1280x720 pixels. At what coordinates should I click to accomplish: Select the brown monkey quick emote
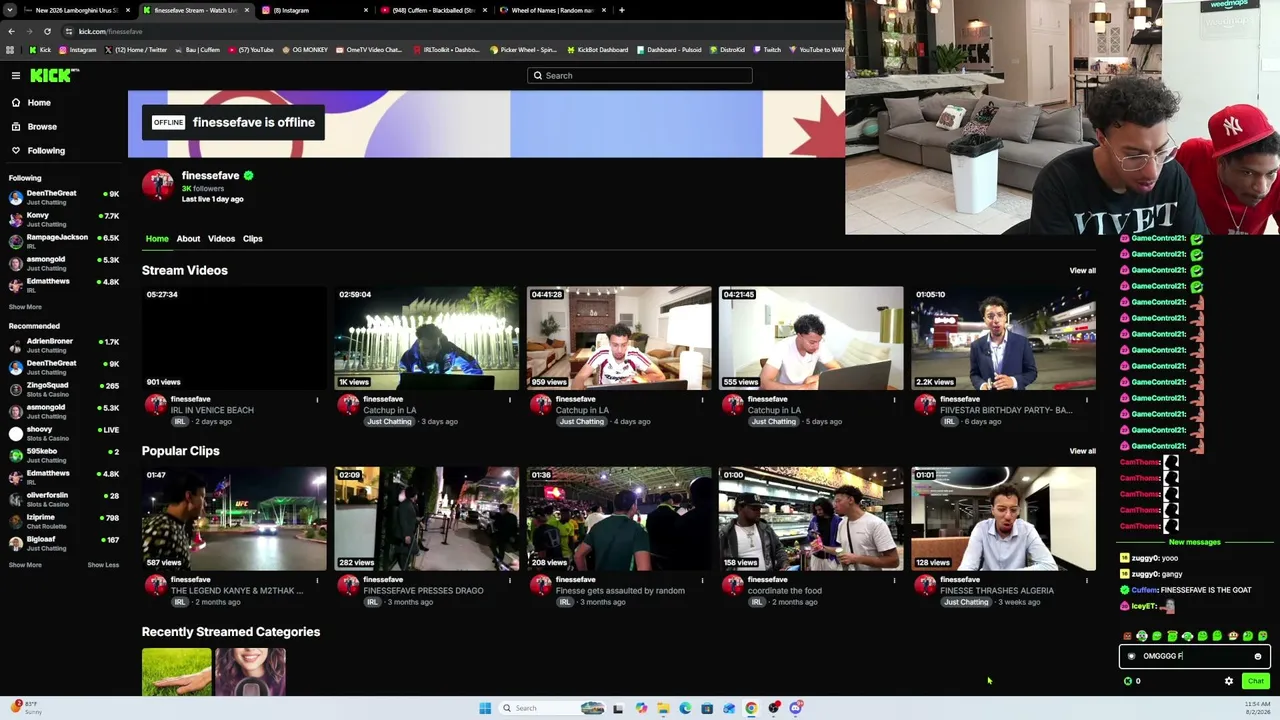tap(1233, 636)
